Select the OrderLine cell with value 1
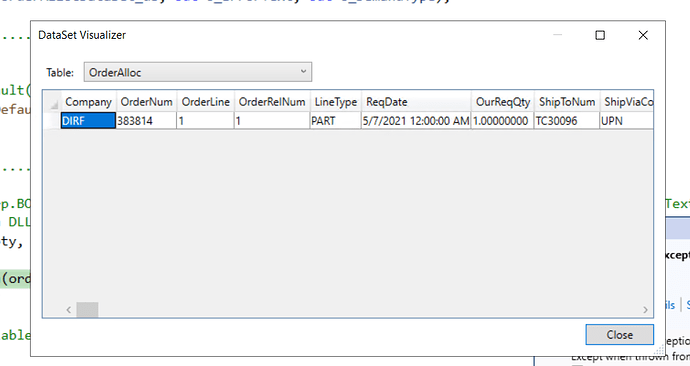This screenshot has width=690, height=366. pos(206,121)
